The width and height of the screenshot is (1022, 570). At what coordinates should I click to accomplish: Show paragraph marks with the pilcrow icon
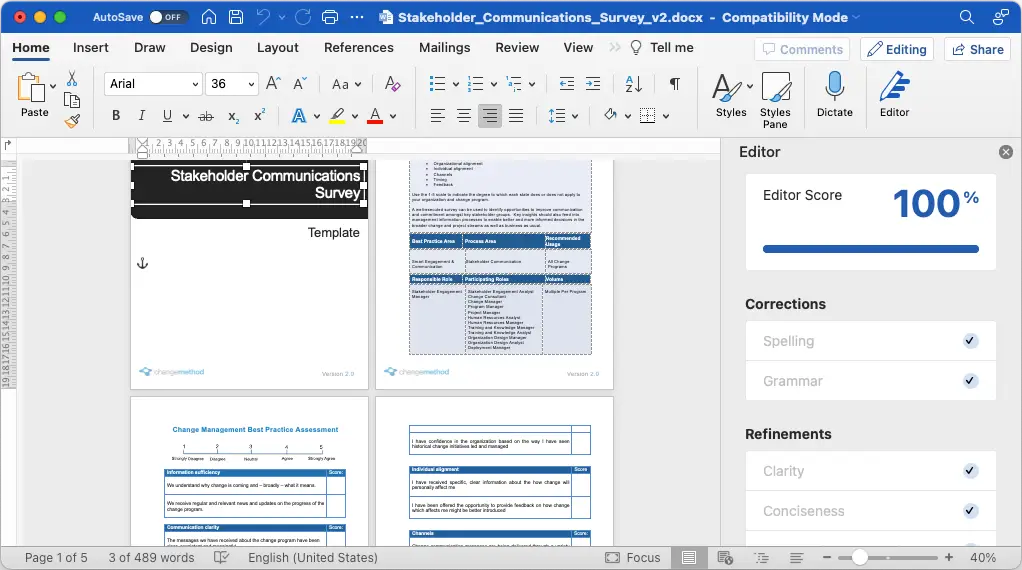(x=675, y=83)
